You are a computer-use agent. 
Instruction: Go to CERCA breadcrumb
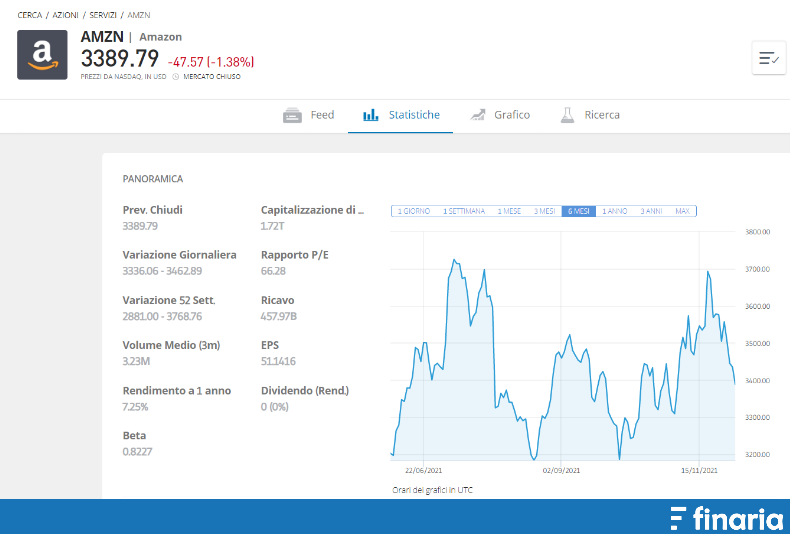coord(30,15)
